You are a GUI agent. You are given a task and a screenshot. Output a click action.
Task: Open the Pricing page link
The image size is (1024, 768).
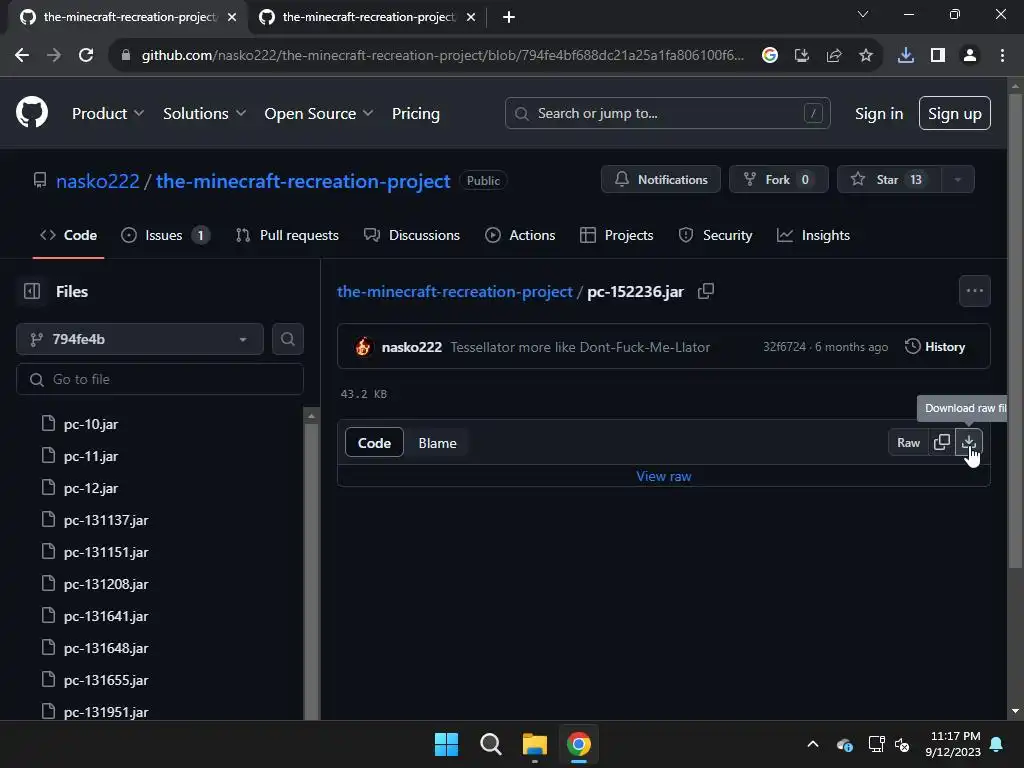[x=416, y=114]
